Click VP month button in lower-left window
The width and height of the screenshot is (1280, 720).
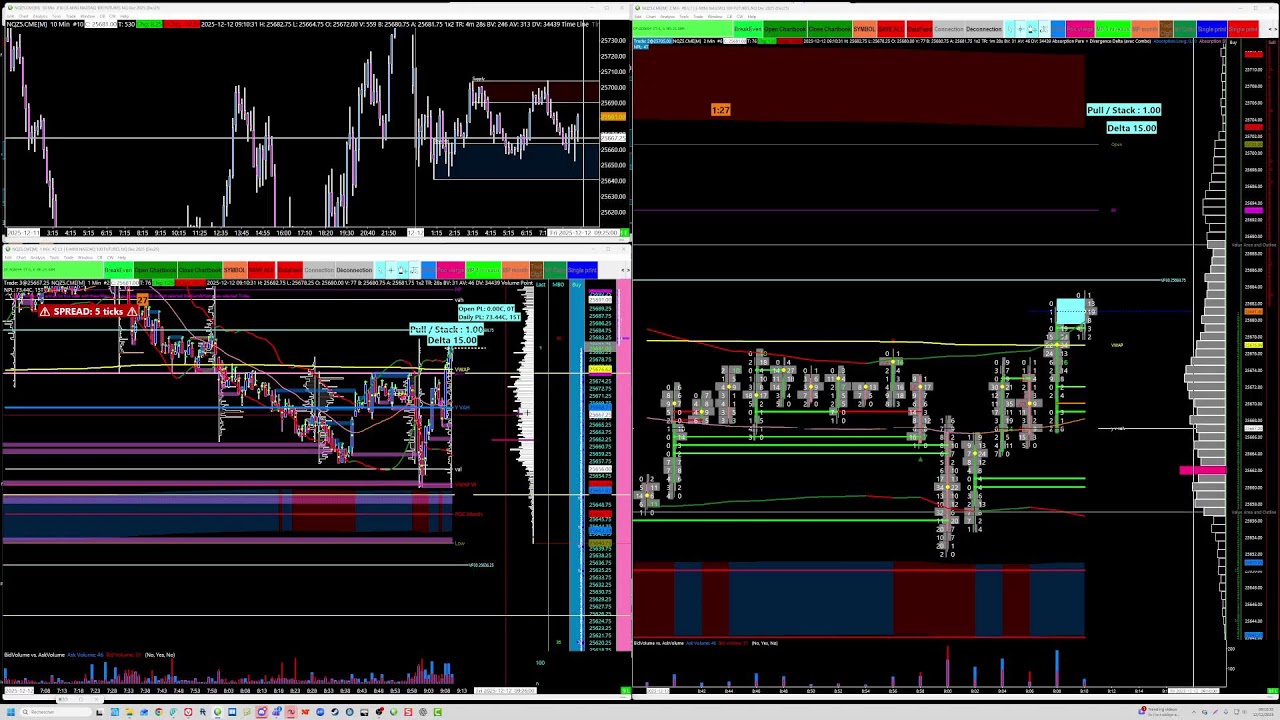click(515, 270)
